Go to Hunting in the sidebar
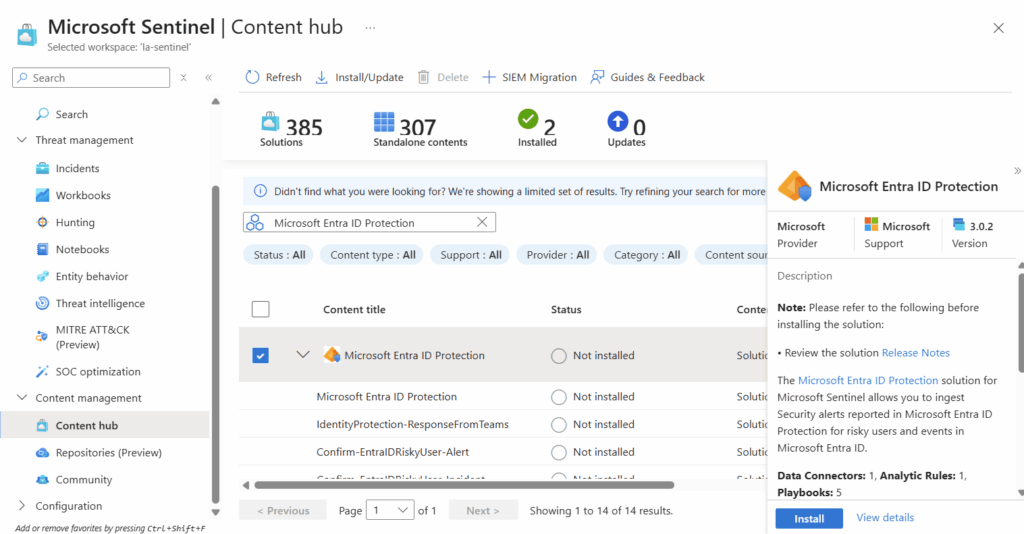Screen dimensions: 1024x534 point(75,222)
